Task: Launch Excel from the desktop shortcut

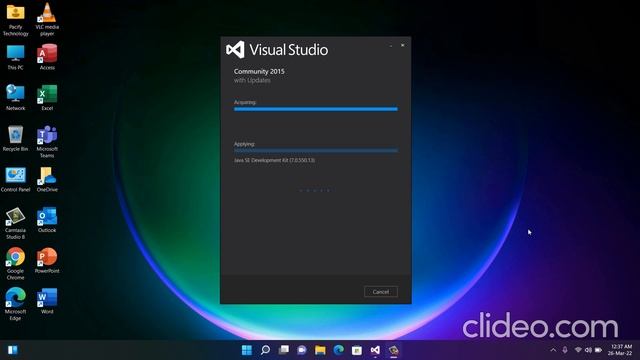Action: pos(47,98)
